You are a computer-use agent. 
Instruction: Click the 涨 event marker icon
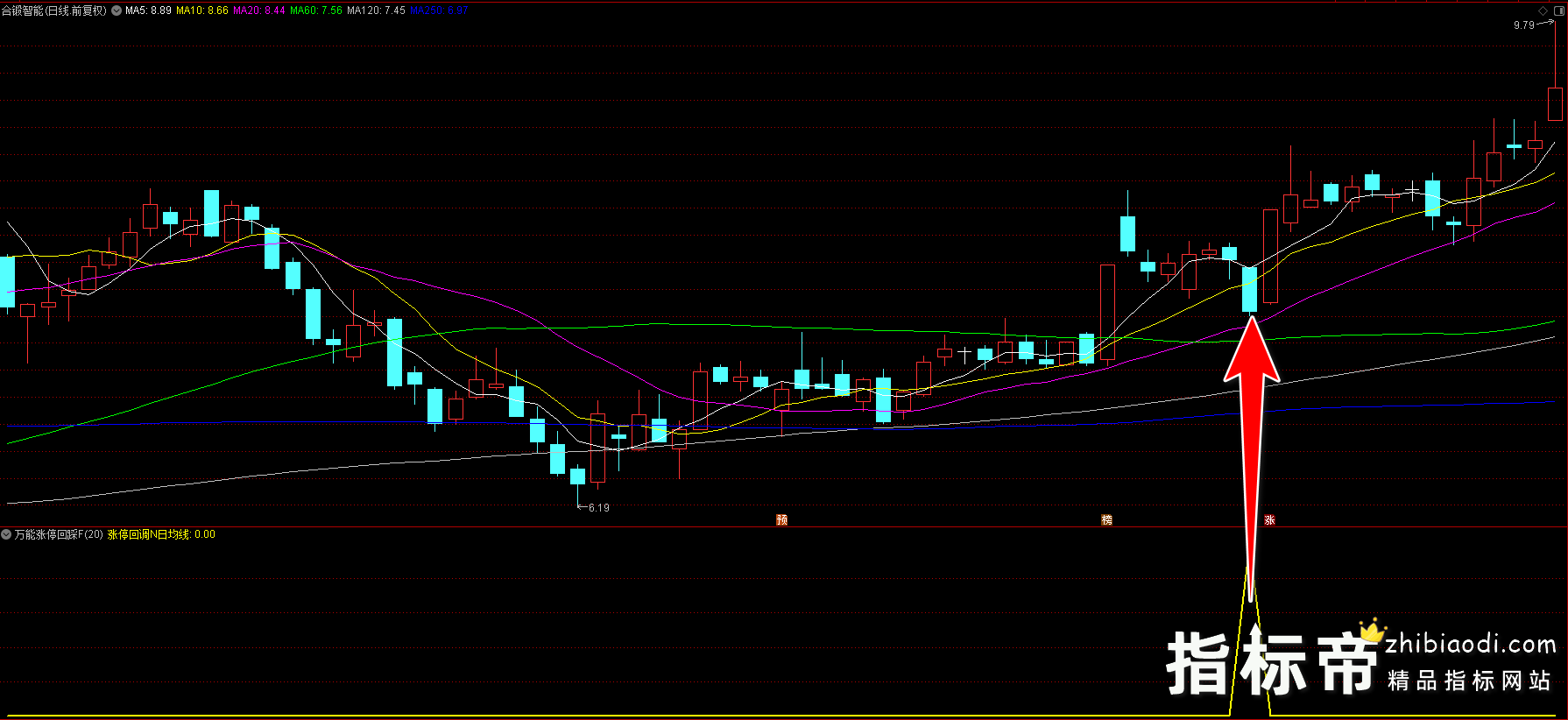[x=1269, y=519]
